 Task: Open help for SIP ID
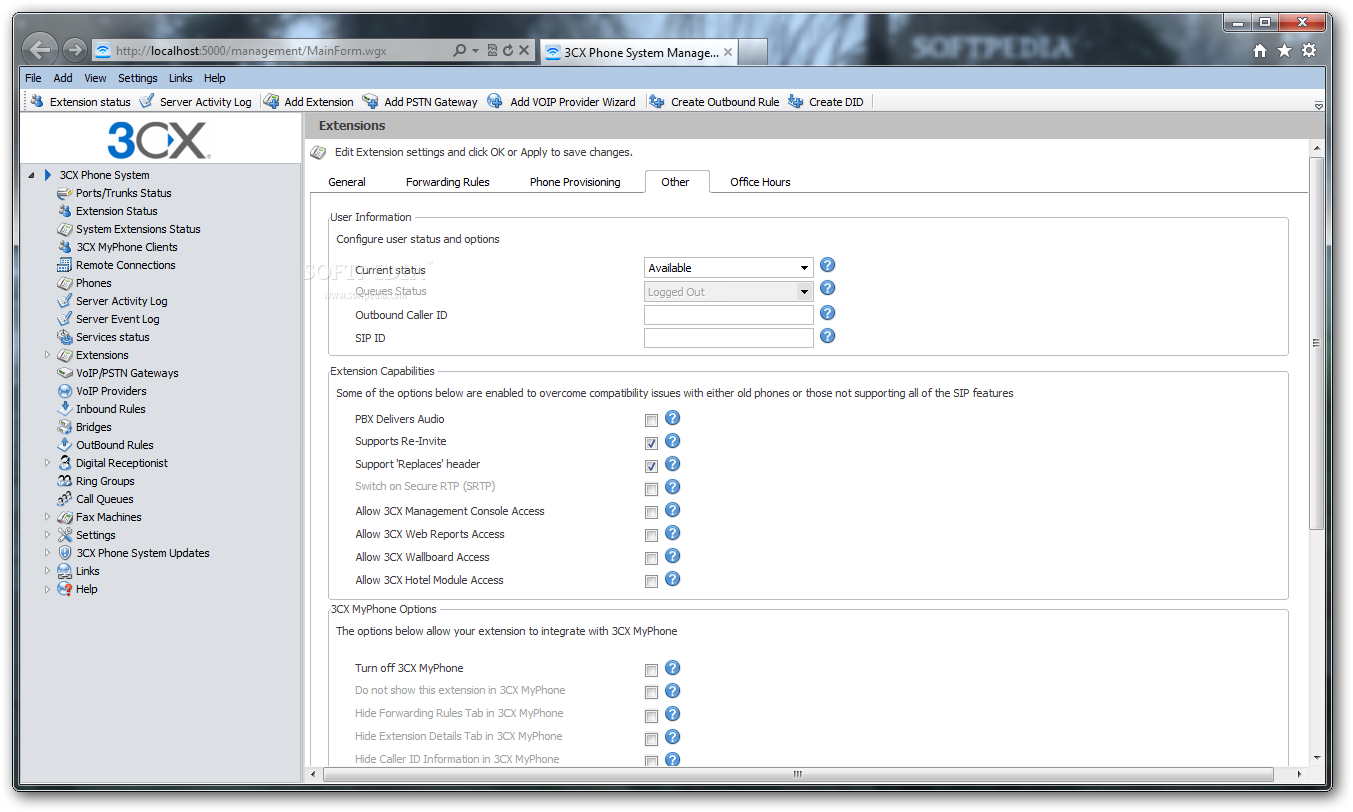[827, 336]
